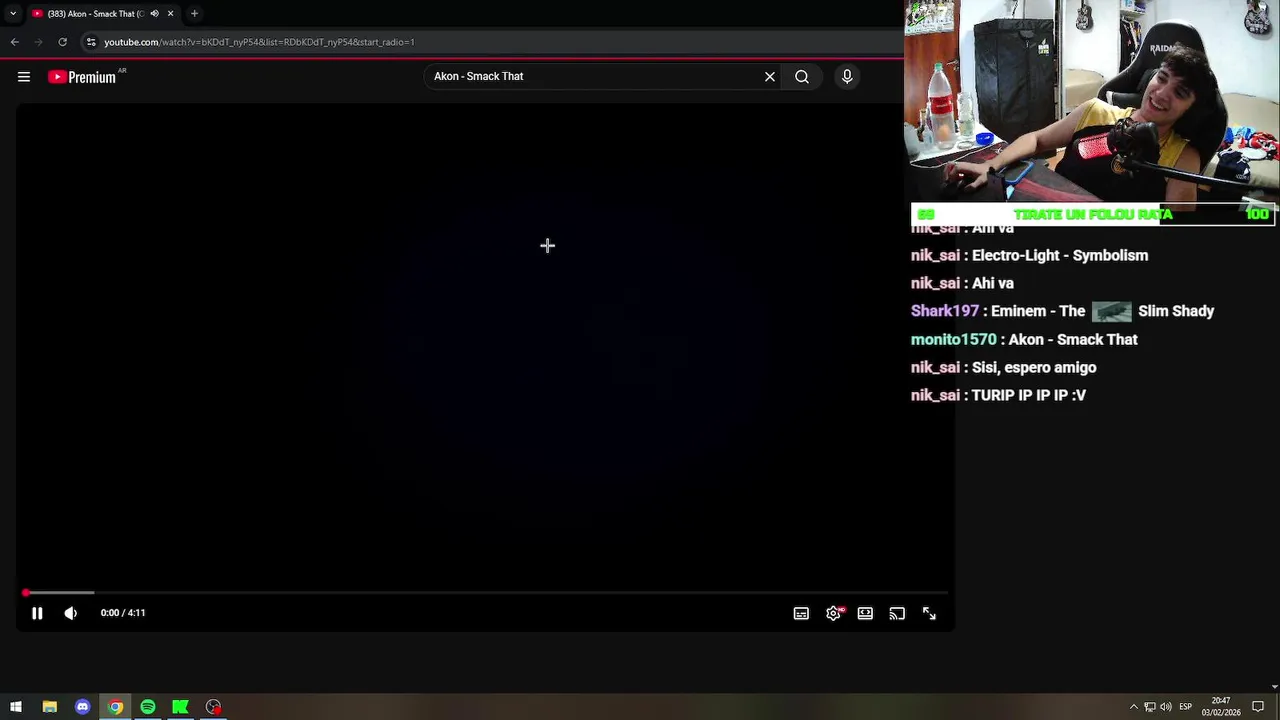
Task: Open a new tab with the plus button
Action: click(x=194, y=14)
